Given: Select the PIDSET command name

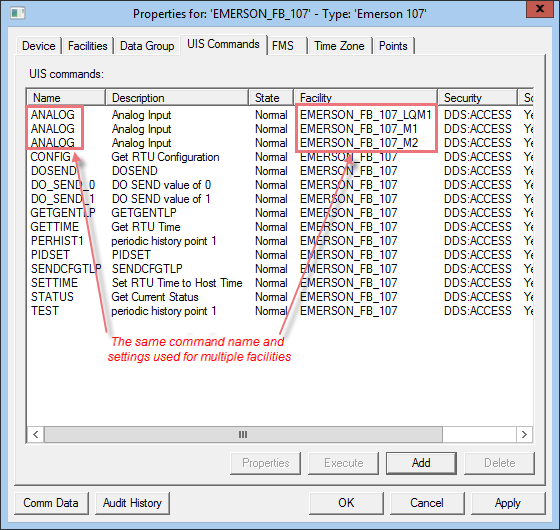Looking at the screenshot, I should (50, 255).
